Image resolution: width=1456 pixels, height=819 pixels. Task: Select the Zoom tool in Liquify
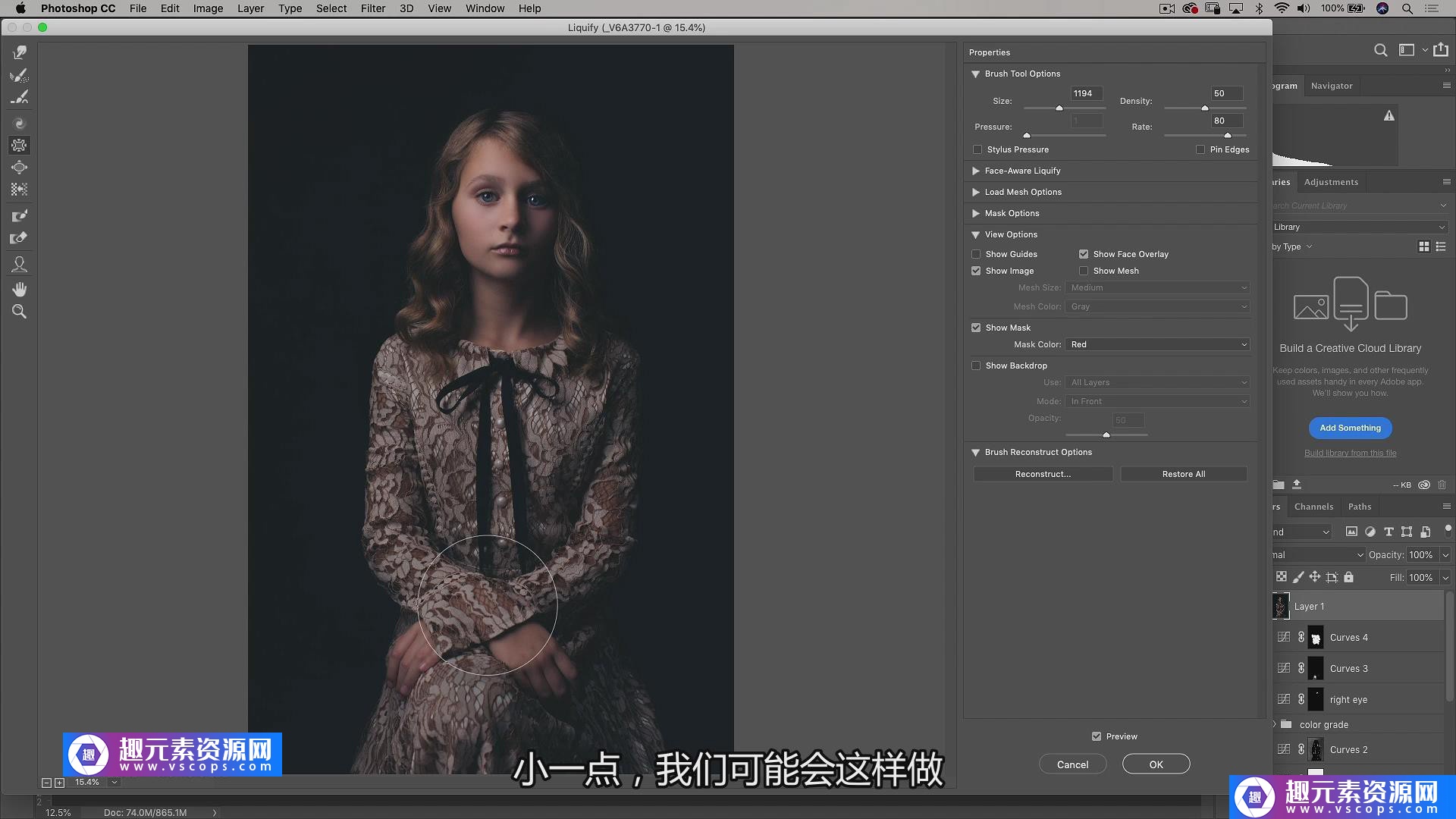point(20,312)
